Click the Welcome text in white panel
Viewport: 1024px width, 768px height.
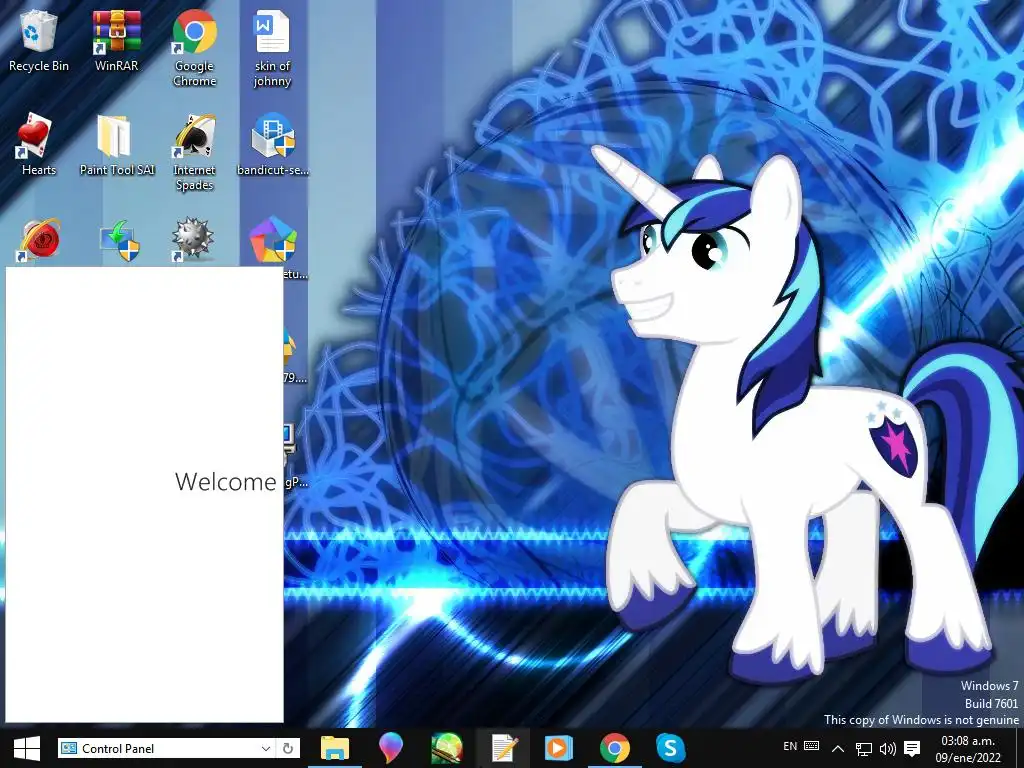(226, 482)
